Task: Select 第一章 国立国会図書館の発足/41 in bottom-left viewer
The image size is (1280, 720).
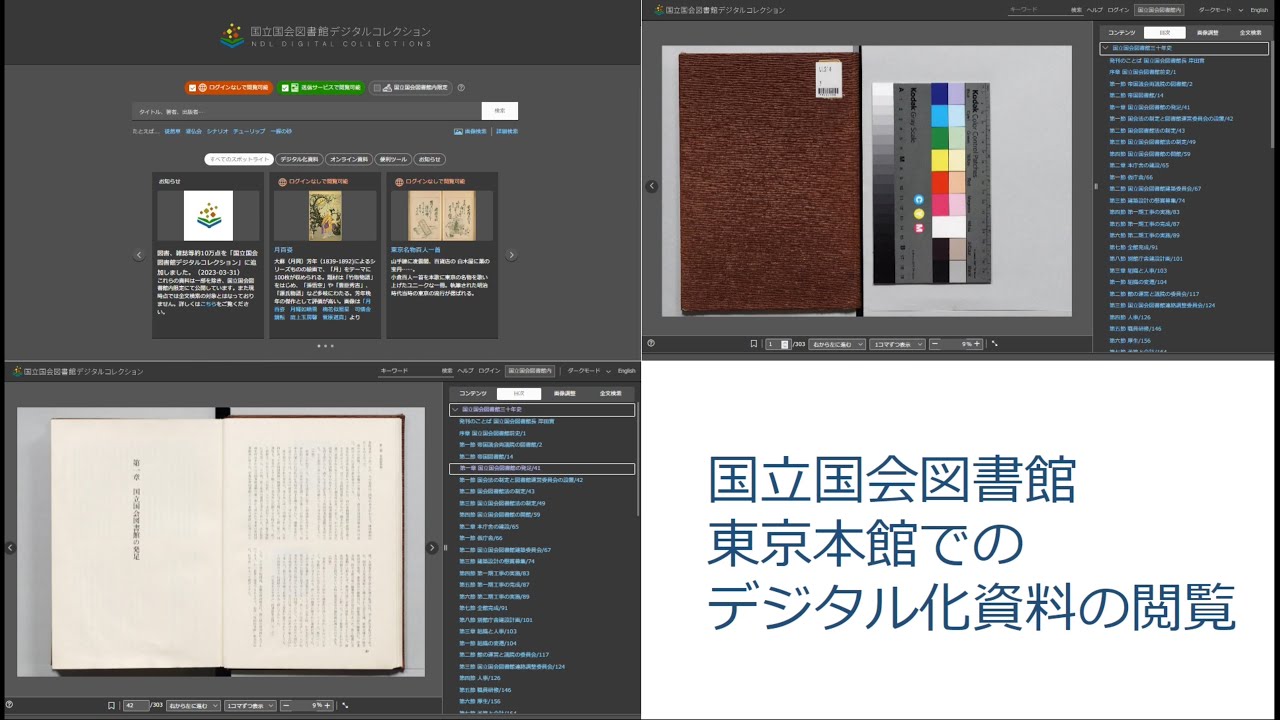Action: point(542,468)
